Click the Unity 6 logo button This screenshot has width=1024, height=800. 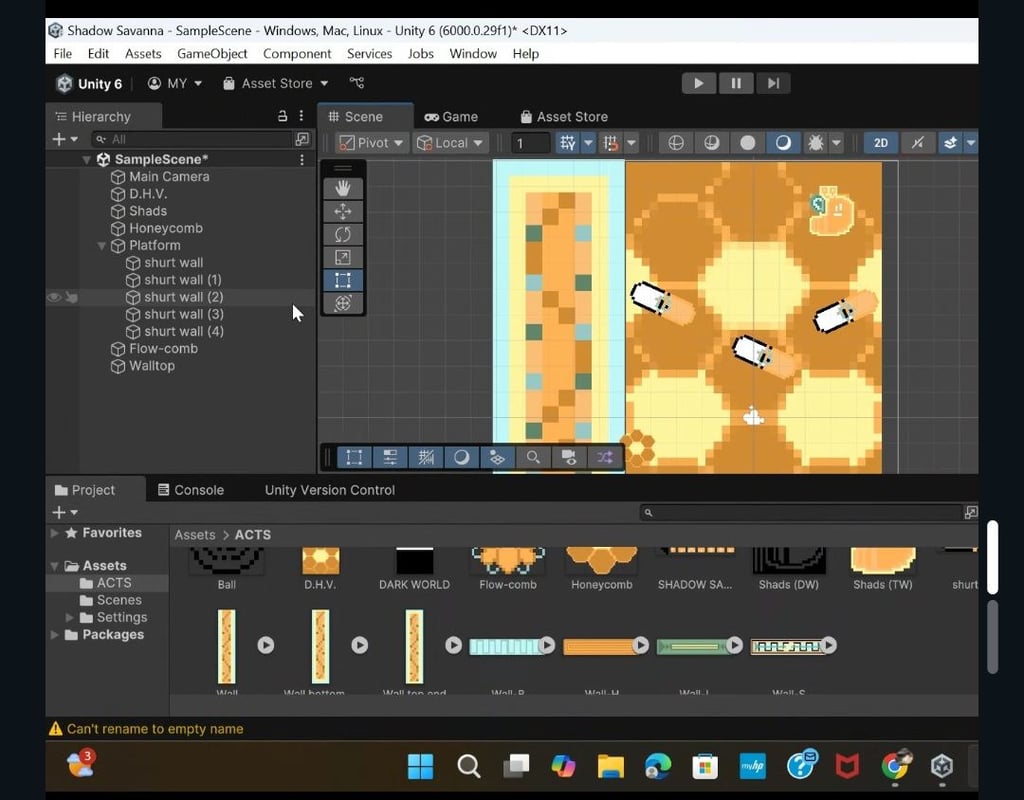[89, 84]
